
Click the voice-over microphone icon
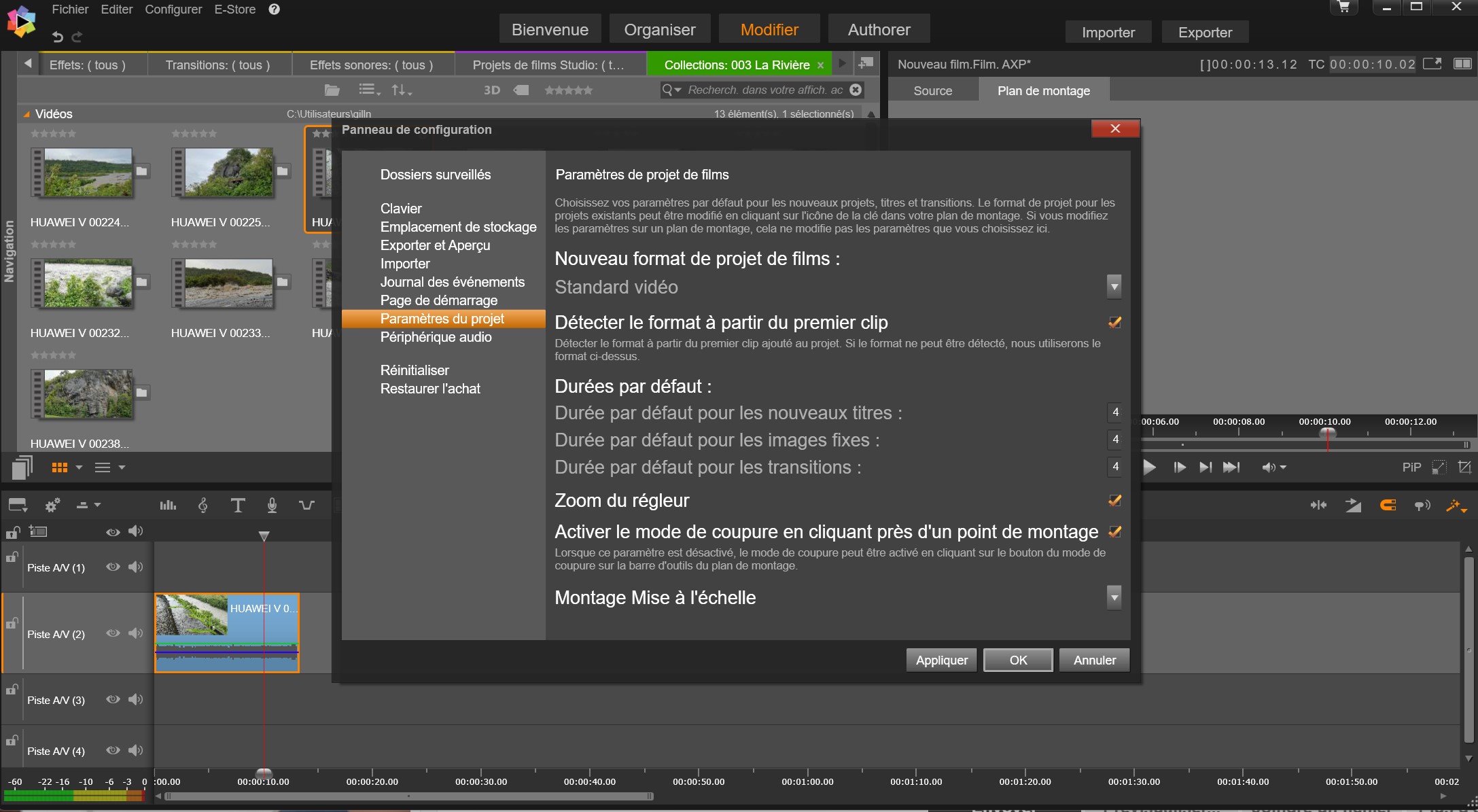(x=272, y=505)
